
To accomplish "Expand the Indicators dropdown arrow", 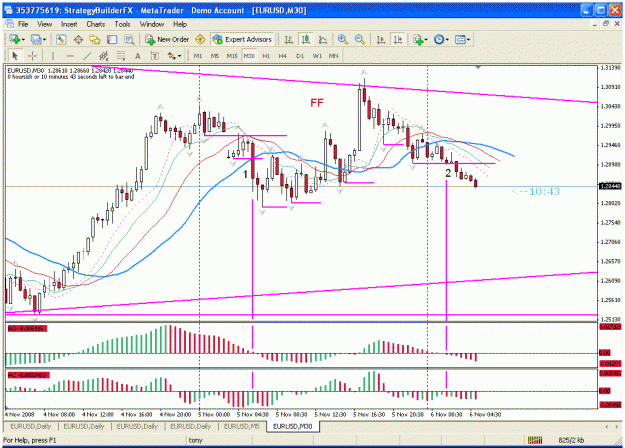I will pyautogui.click(x=426, y=39).
